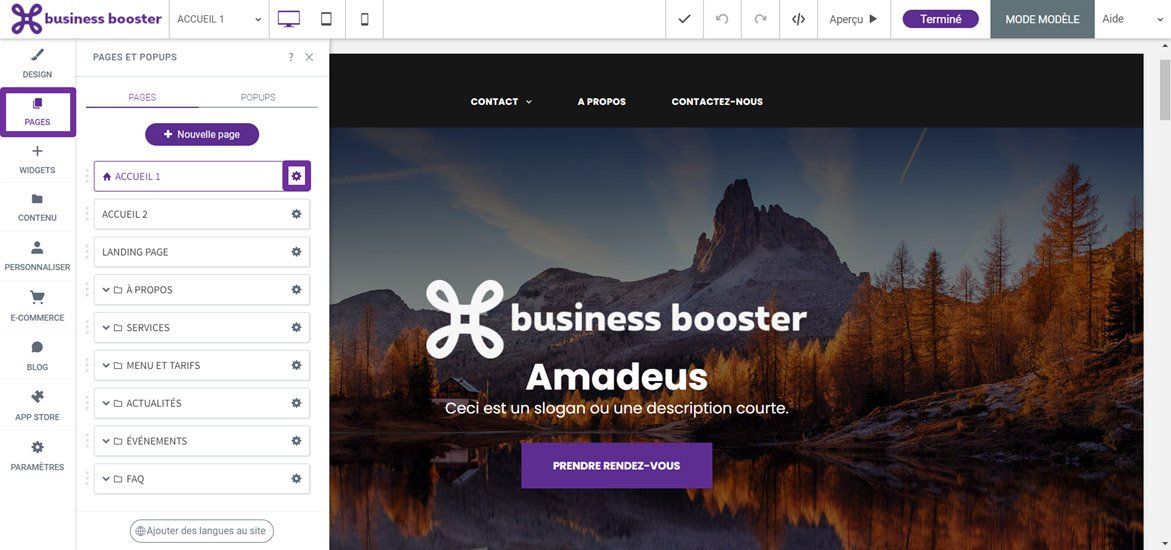This screenshot has height=550, width=1171.
Task: Open the Widgets panel
Action: tap(37, 160)
